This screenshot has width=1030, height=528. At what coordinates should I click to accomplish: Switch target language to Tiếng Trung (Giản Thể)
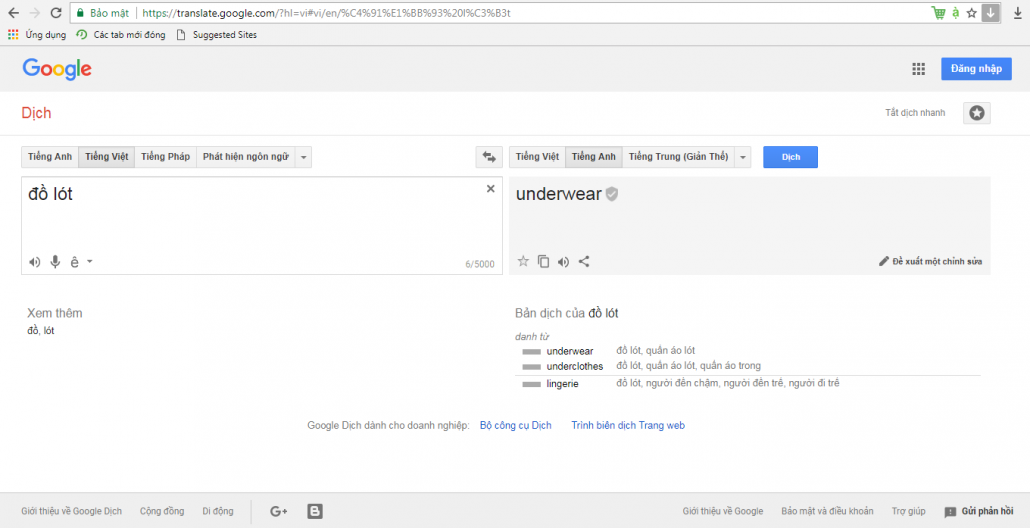click(678, 157)
